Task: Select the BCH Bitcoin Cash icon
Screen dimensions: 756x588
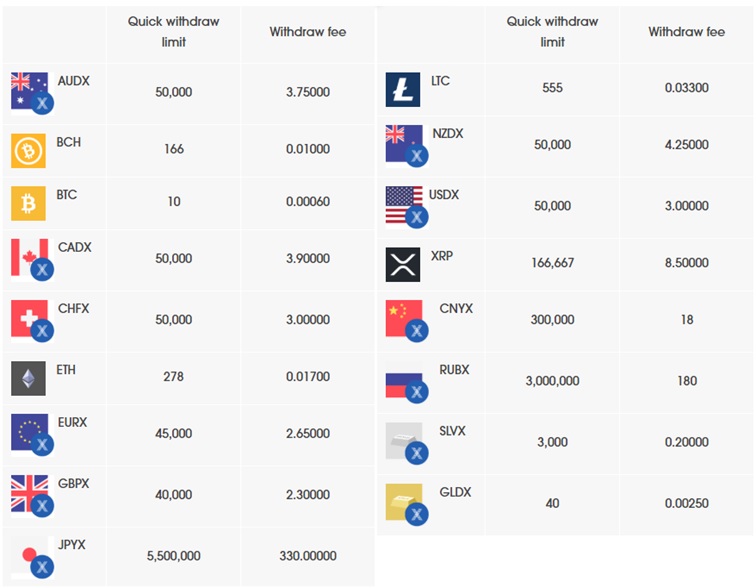Action: (x=28, y=151)
